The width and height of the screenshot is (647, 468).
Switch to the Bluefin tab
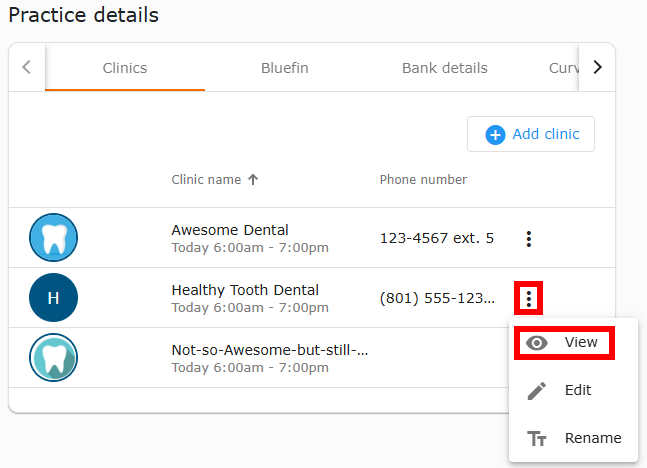[x=285, y=68]
